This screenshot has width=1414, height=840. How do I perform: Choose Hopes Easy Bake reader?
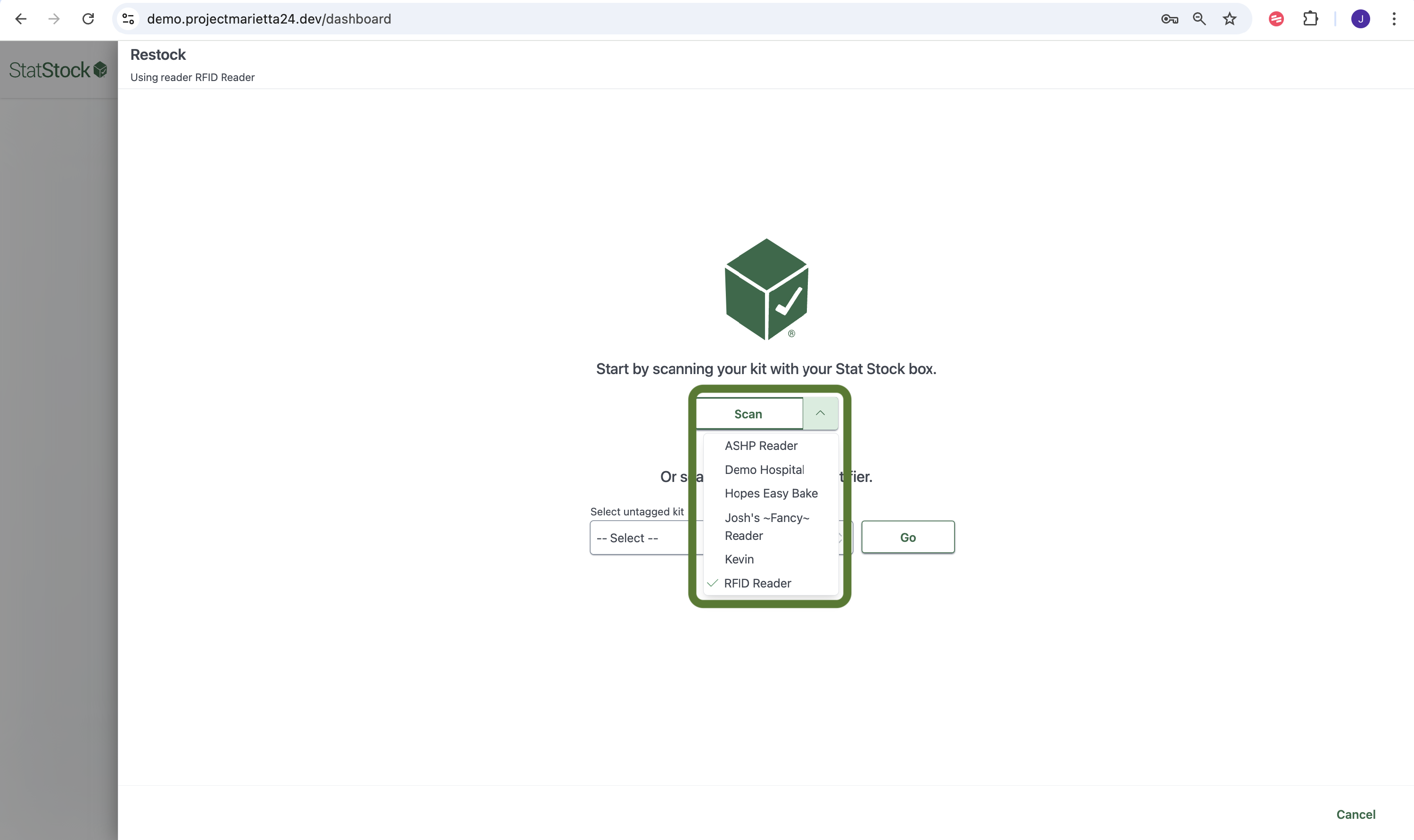click(x=771, y=493)
